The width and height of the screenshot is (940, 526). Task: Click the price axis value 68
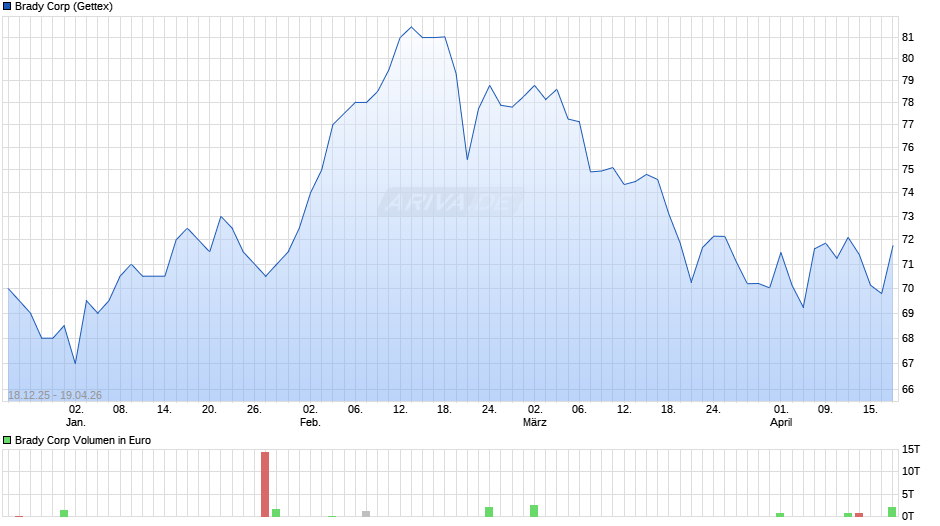click(x=908, y=339)
